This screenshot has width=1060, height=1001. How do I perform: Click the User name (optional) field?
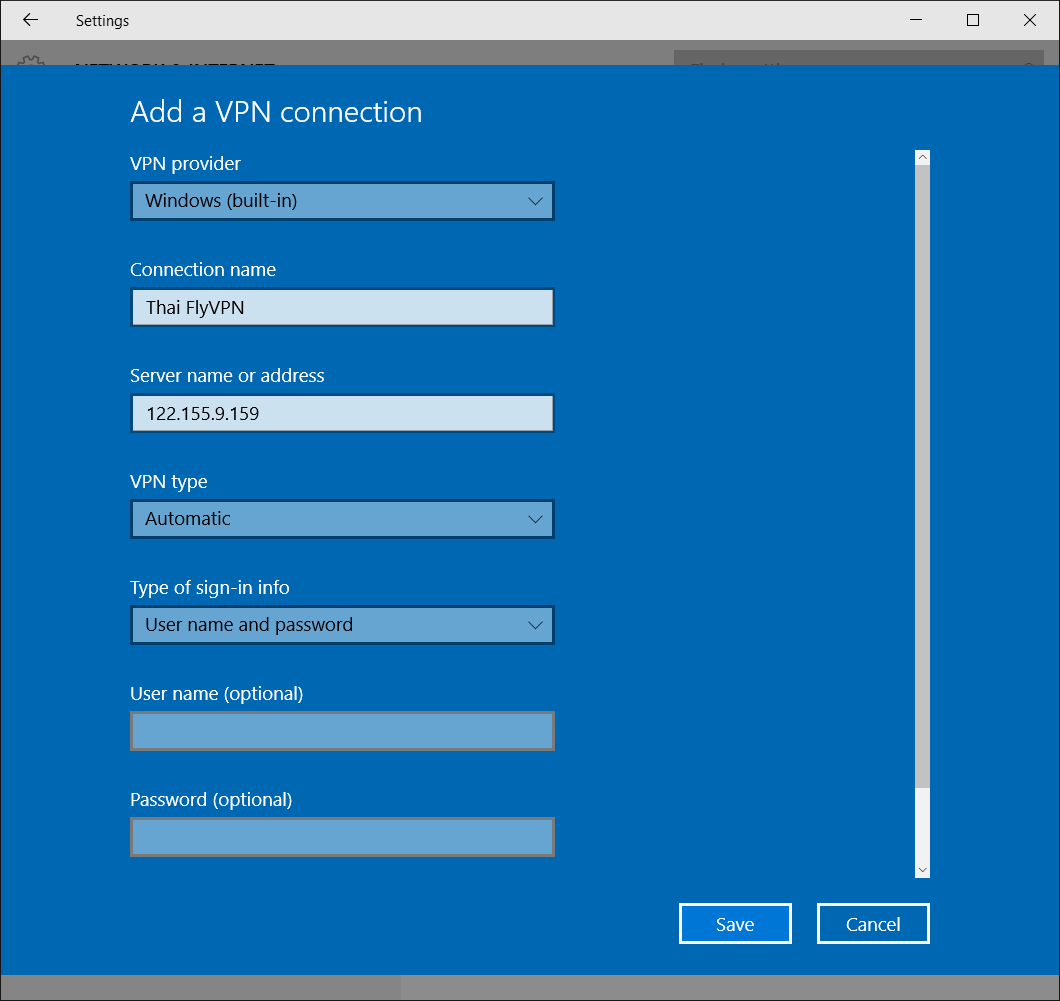(x=342, y=731)
